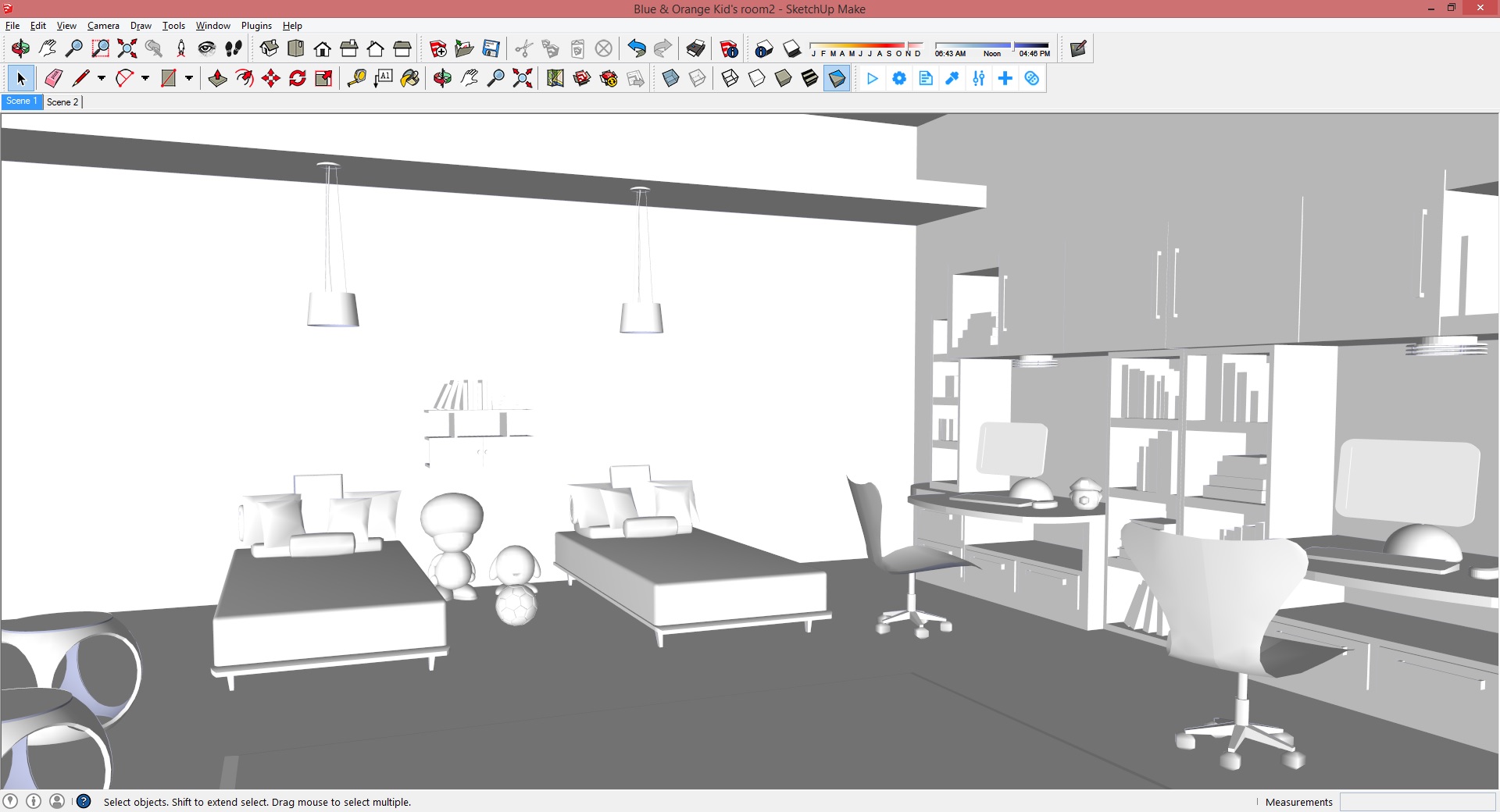This screenshot has width=1500, height=812.
Task: Undo the last action
Action: click(x=637, y=49)
